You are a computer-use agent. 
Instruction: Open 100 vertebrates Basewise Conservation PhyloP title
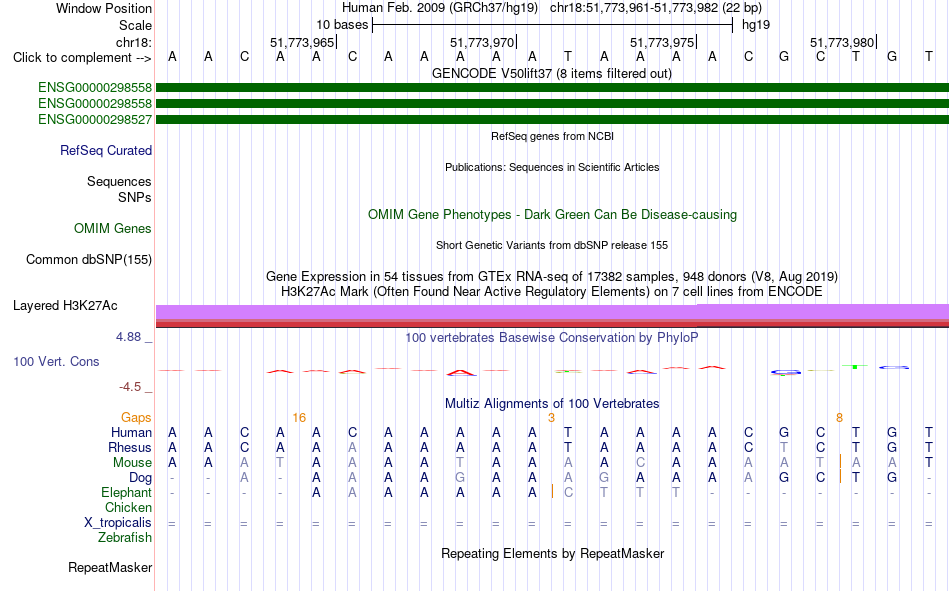[552, 338]
